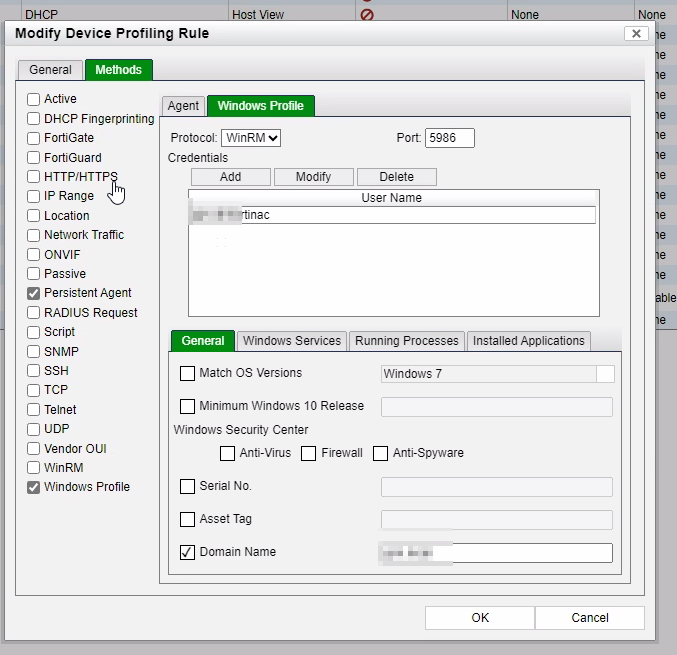Enable the Anti-Virus checkbox
The height and width of the screenshot is (655, 677).
click(x=227, y=453)
